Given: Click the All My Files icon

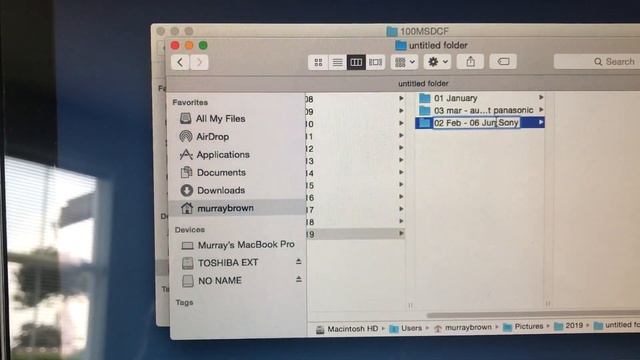Looking at the screenshot, I should point(186,118).
